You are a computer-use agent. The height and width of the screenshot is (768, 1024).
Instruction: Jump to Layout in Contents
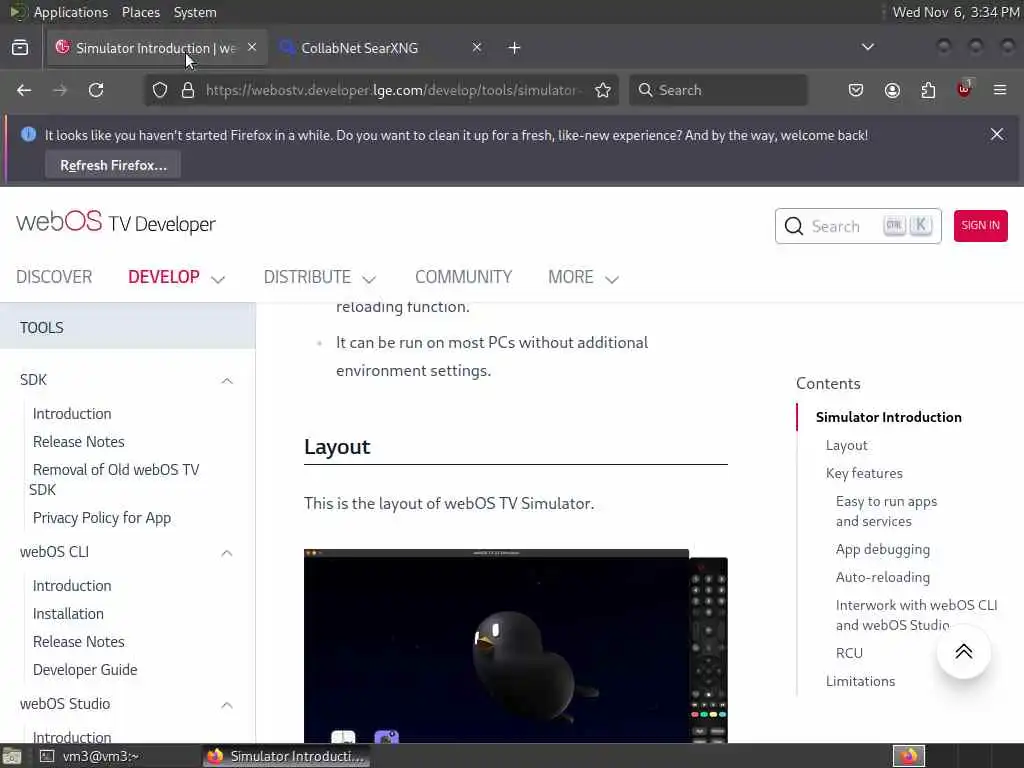846,445
